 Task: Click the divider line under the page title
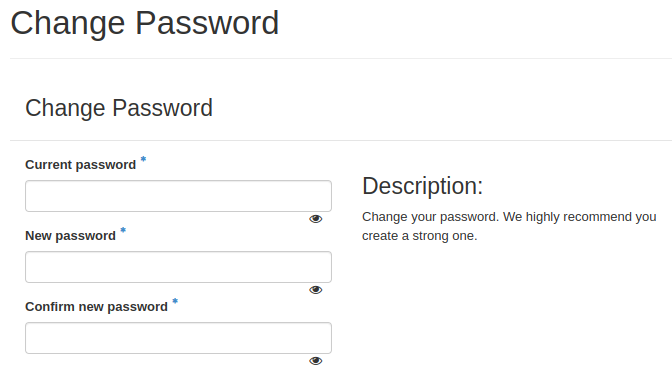point(341,58)
